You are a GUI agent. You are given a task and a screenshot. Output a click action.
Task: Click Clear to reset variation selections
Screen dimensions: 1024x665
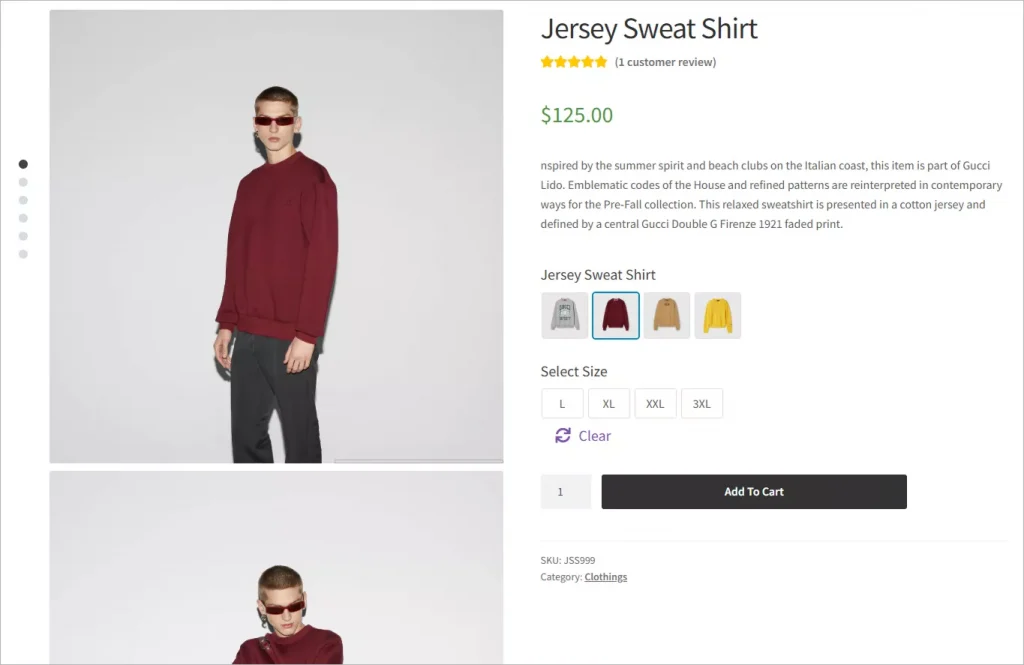coord(594,435)
